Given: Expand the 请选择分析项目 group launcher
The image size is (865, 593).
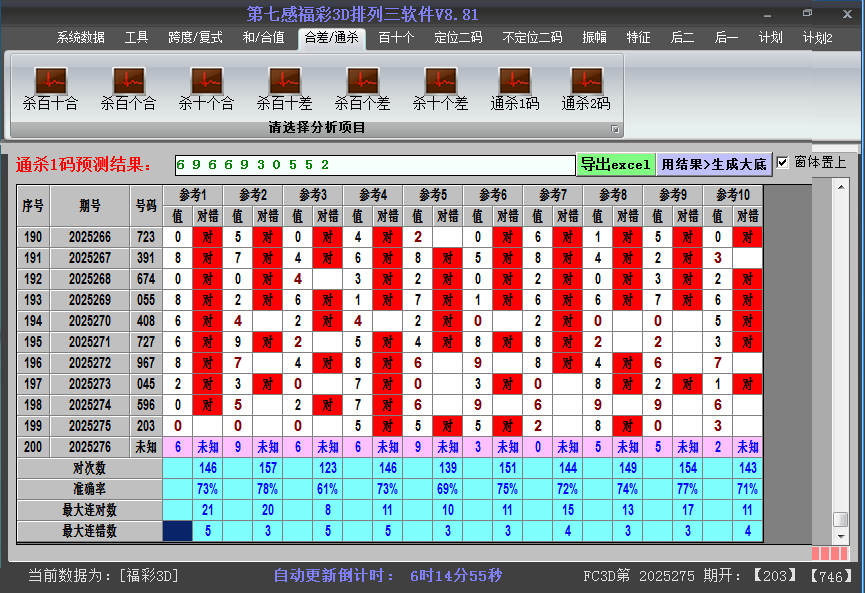Looking at the screenshot, I should tap(615, 129).
